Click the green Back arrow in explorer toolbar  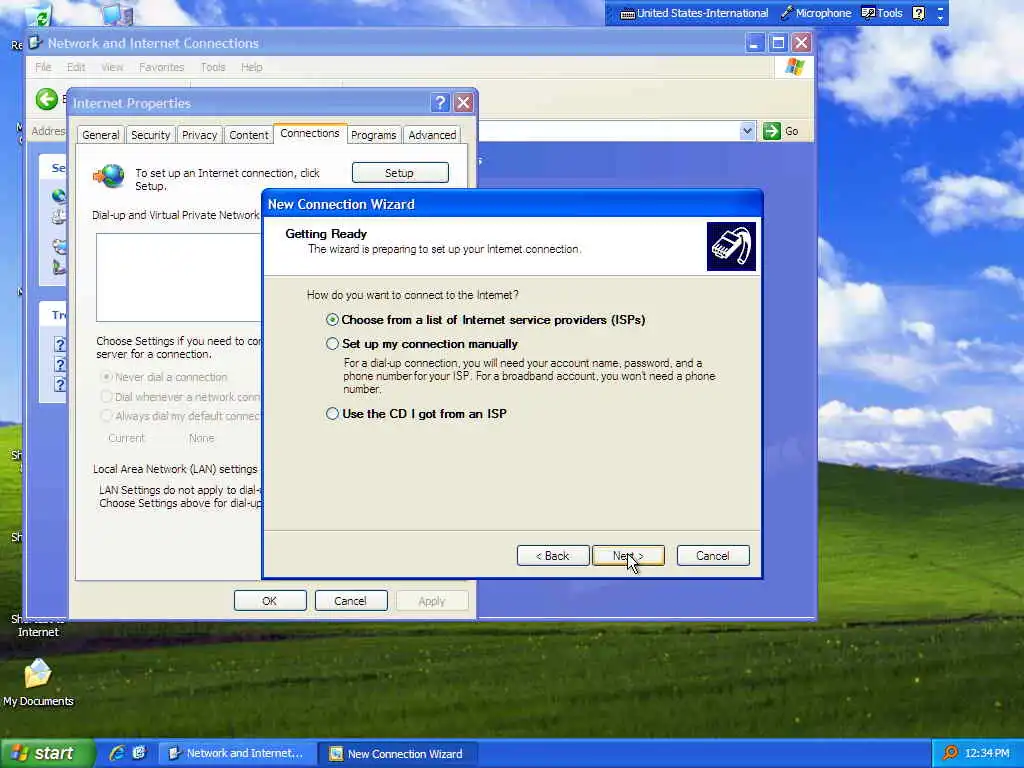tap(46, 99)
